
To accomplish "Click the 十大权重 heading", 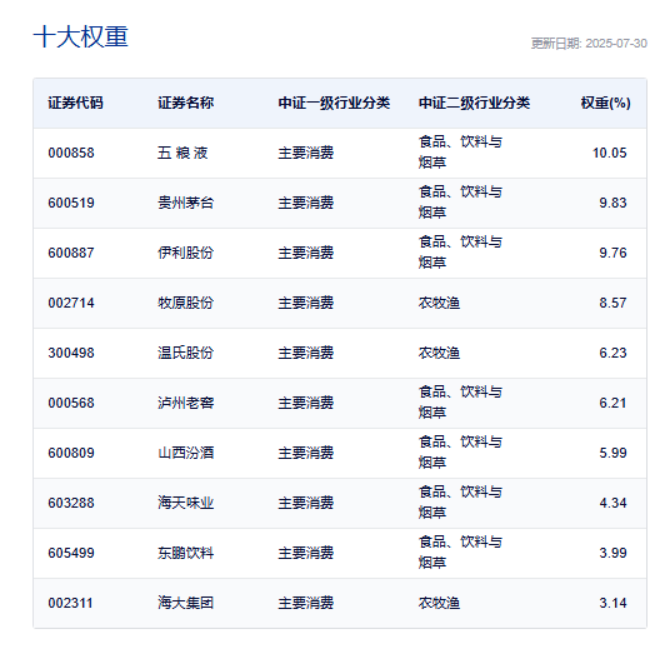I will [81, 37].
